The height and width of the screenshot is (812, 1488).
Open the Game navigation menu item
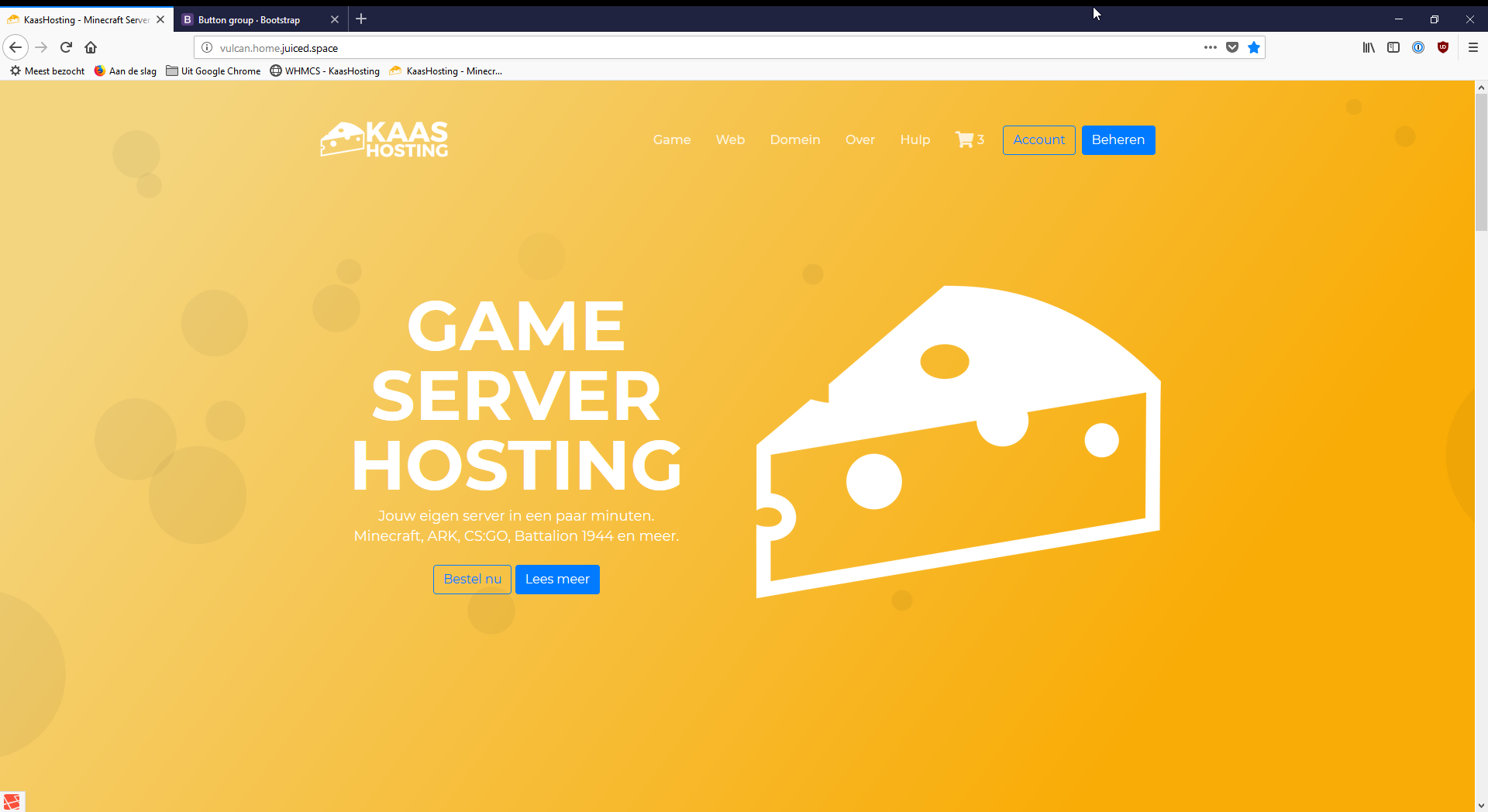click(671, 139)
